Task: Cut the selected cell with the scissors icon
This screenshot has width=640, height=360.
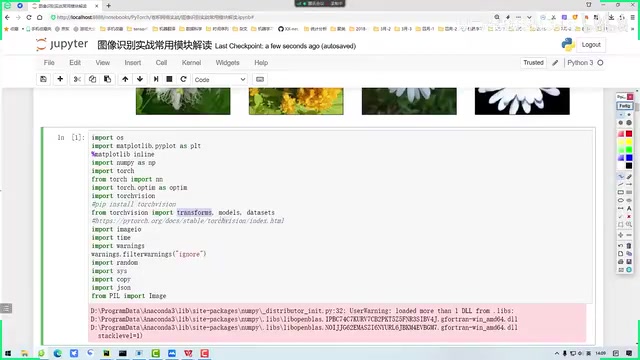Action: click(77, 79)
